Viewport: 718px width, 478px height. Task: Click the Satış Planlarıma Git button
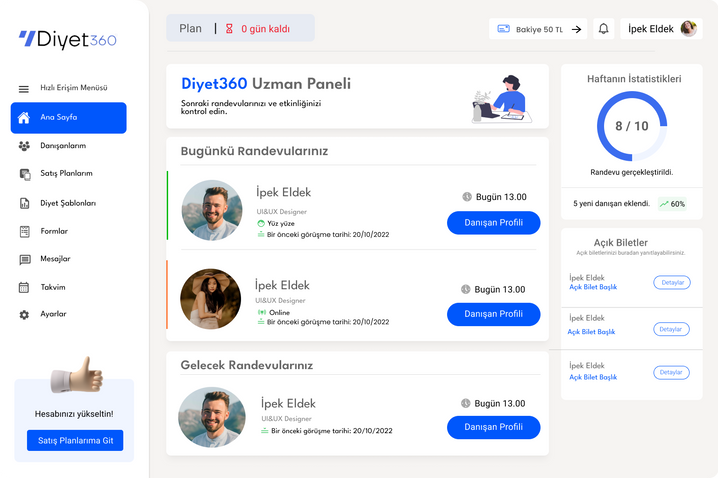pos(75,440)
